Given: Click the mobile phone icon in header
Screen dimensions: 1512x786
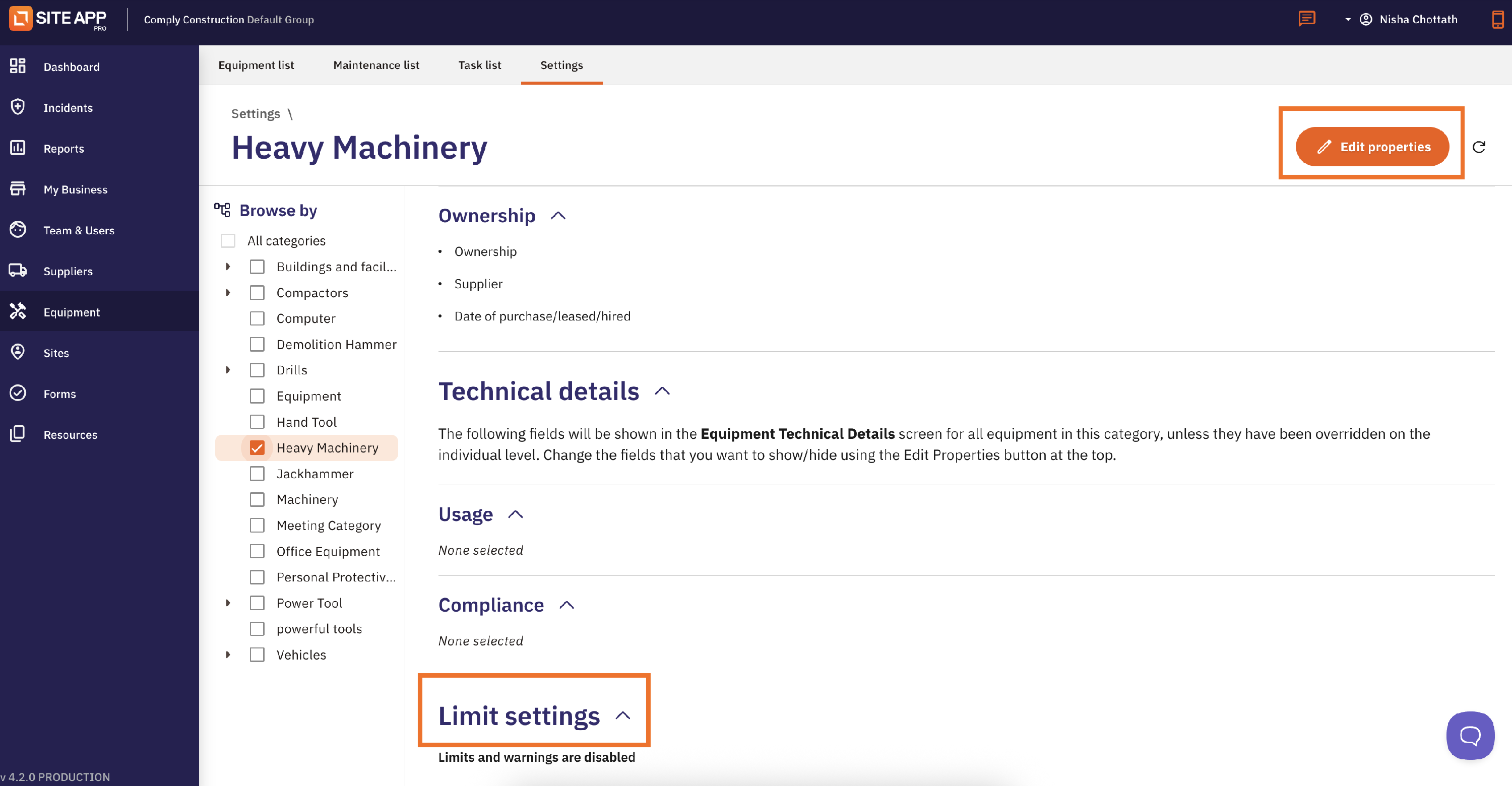Looking at the screenshot, I should coord(1497,19).
